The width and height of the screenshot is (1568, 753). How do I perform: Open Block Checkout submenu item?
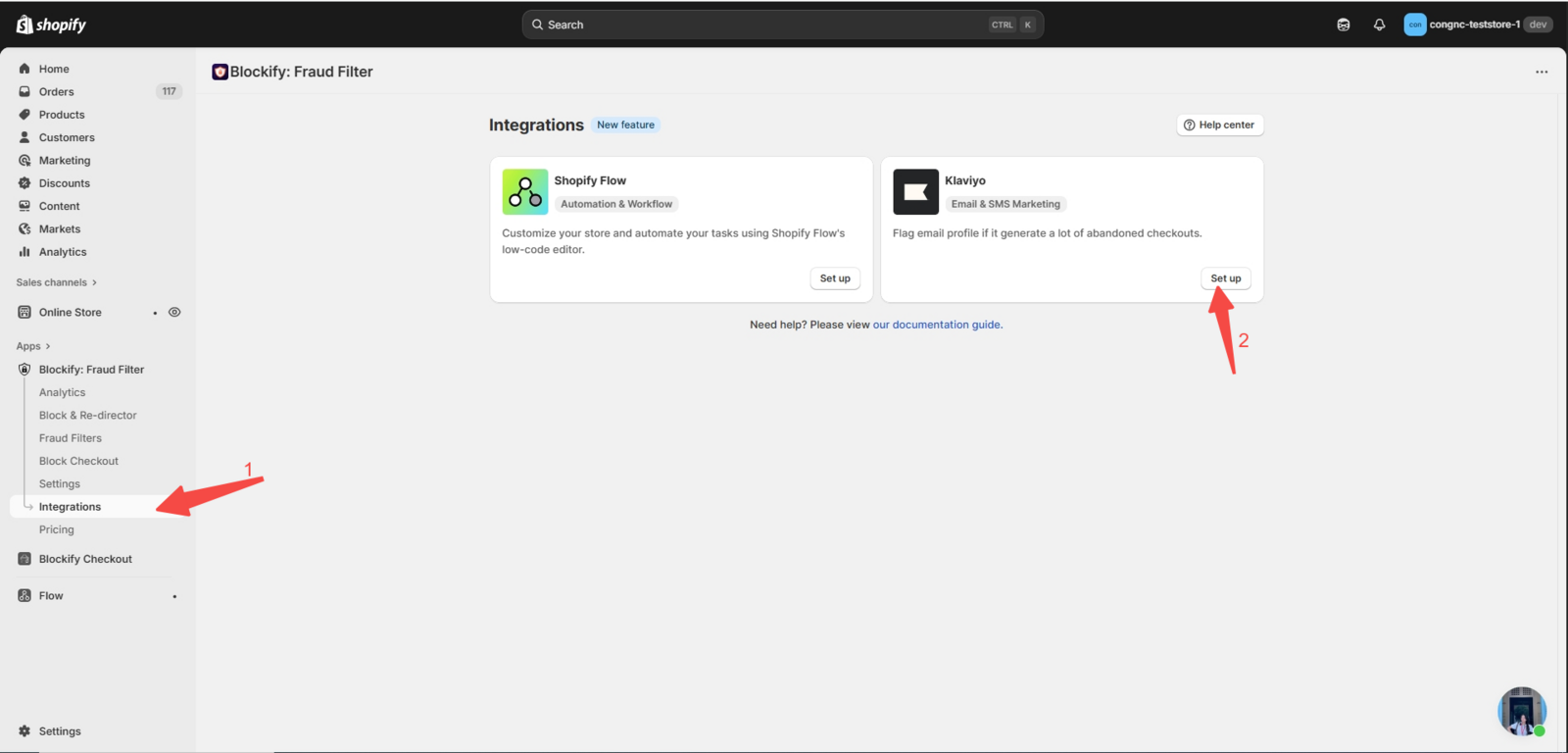coord(78,461)
